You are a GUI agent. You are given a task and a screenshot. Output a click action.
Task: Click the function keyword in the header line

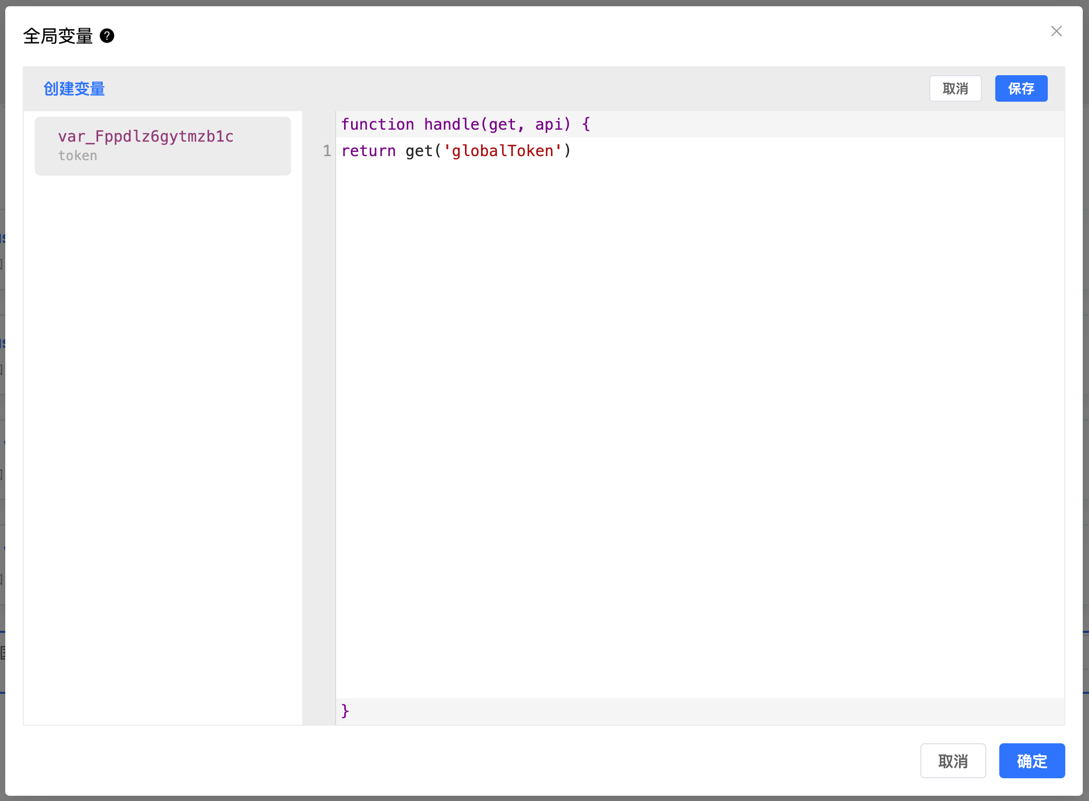377,124
